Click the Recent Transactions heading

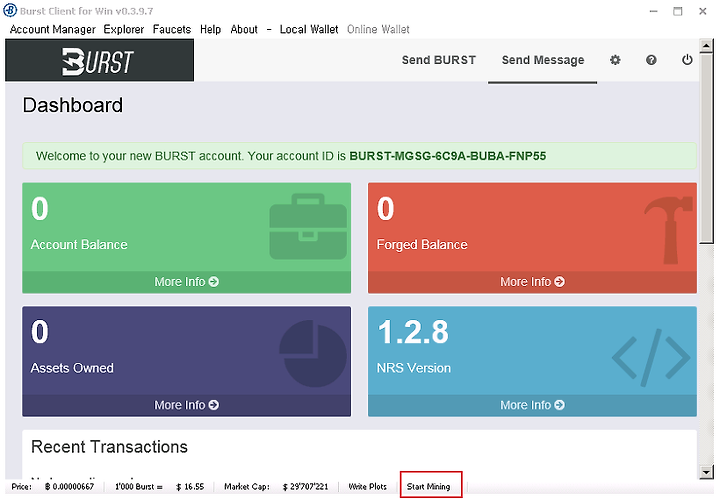pos(109,447)
